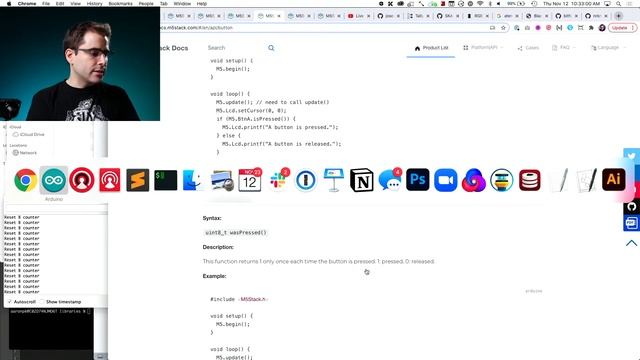This screenshot has height=360, width=640.
Task: Open the red database app icon
Action: 530,180
